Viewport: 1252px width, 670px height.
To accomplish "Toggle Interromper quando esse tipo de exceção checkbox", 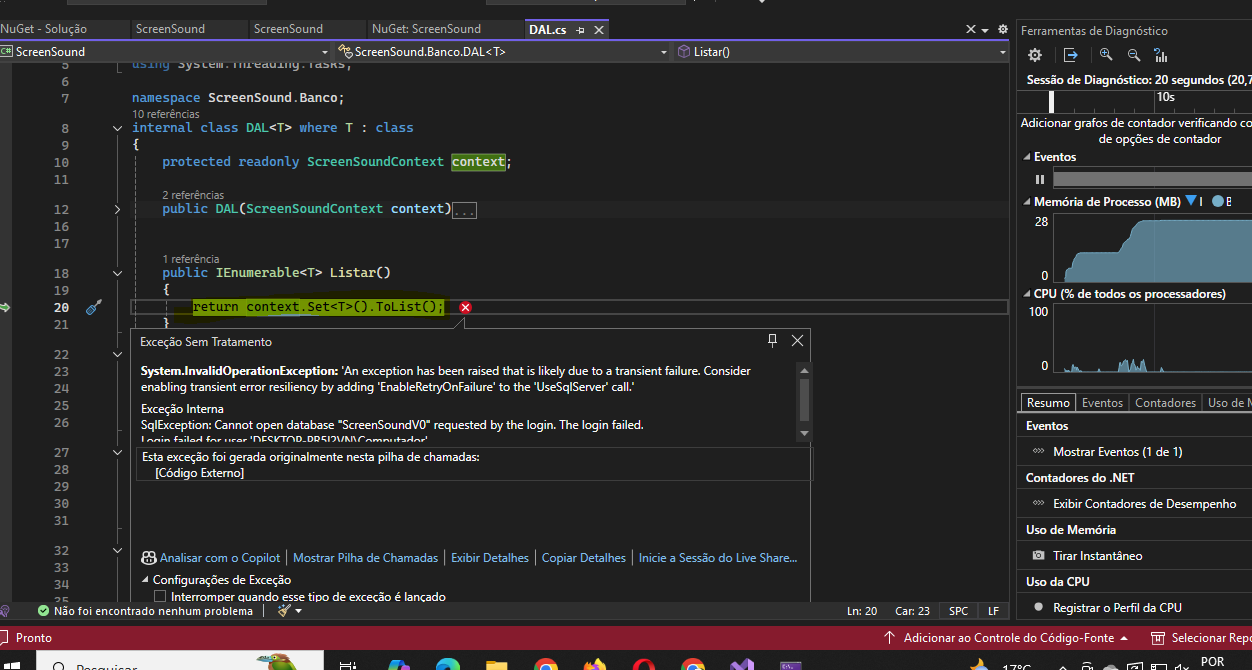I will [160, 597].
